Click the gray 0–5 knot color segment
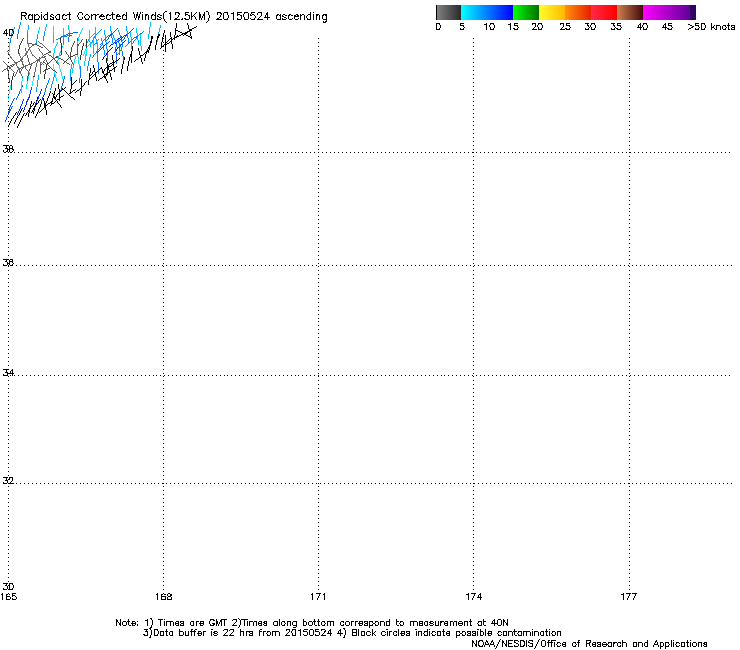 448,12
